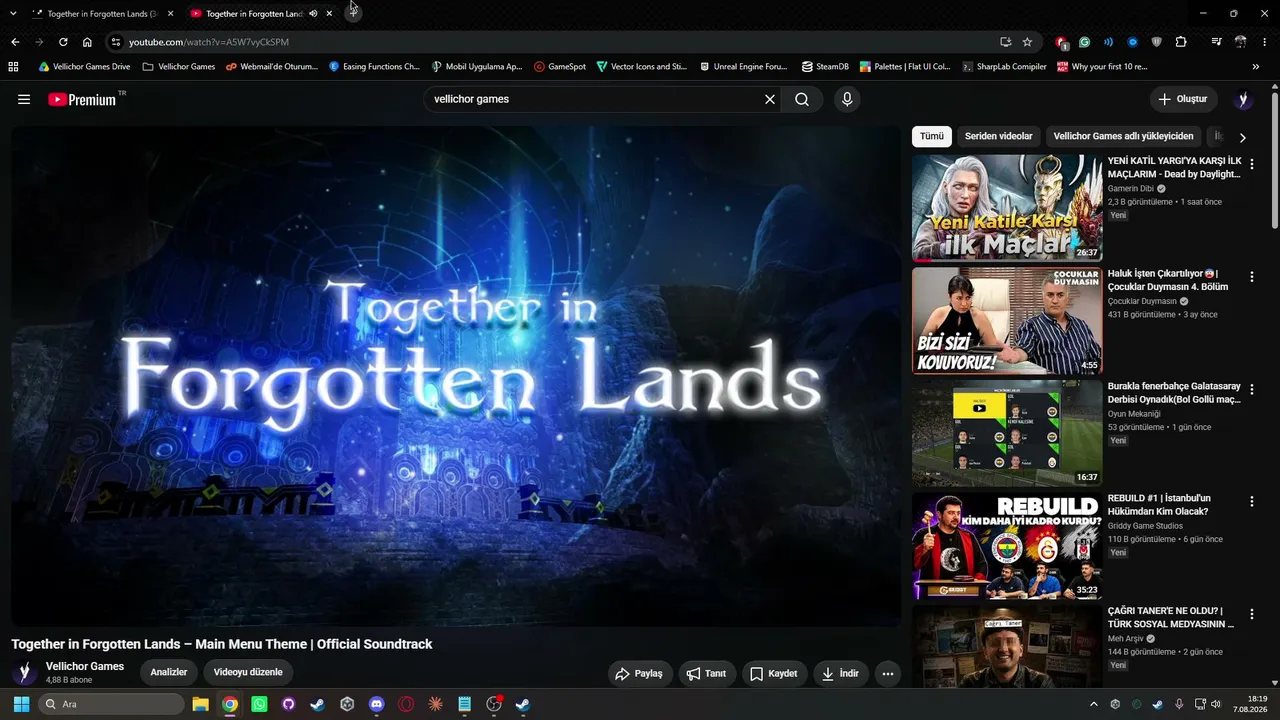Open the tab search dropdown
The height and width of the screenshot is (720, 1280).
pyautogui.click(x=13, y=14)
